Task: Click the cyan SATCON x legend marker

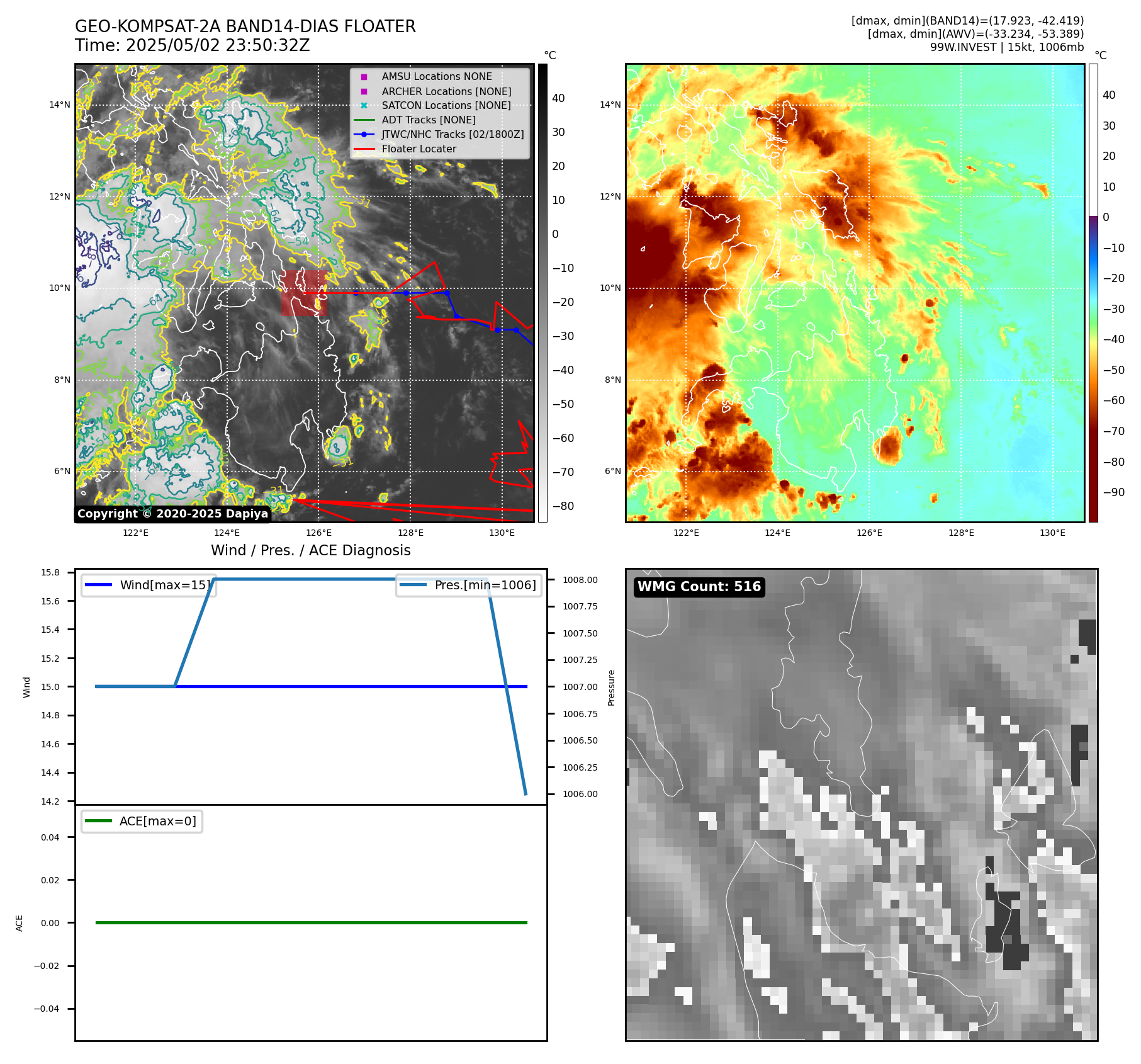Action: tap(364, 105)
